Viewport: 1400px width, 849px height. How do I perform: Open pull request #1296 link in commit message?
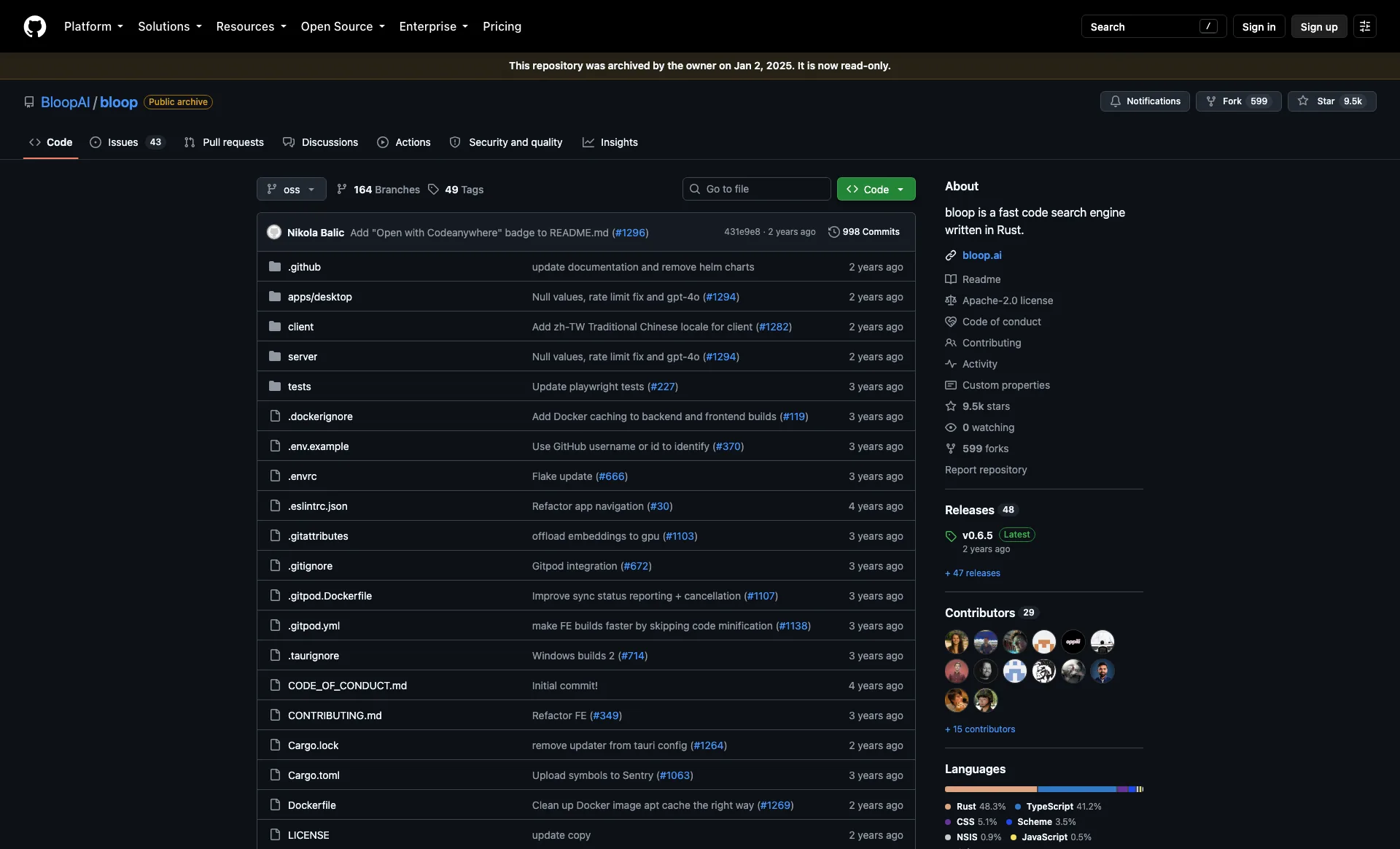(630, 233)
